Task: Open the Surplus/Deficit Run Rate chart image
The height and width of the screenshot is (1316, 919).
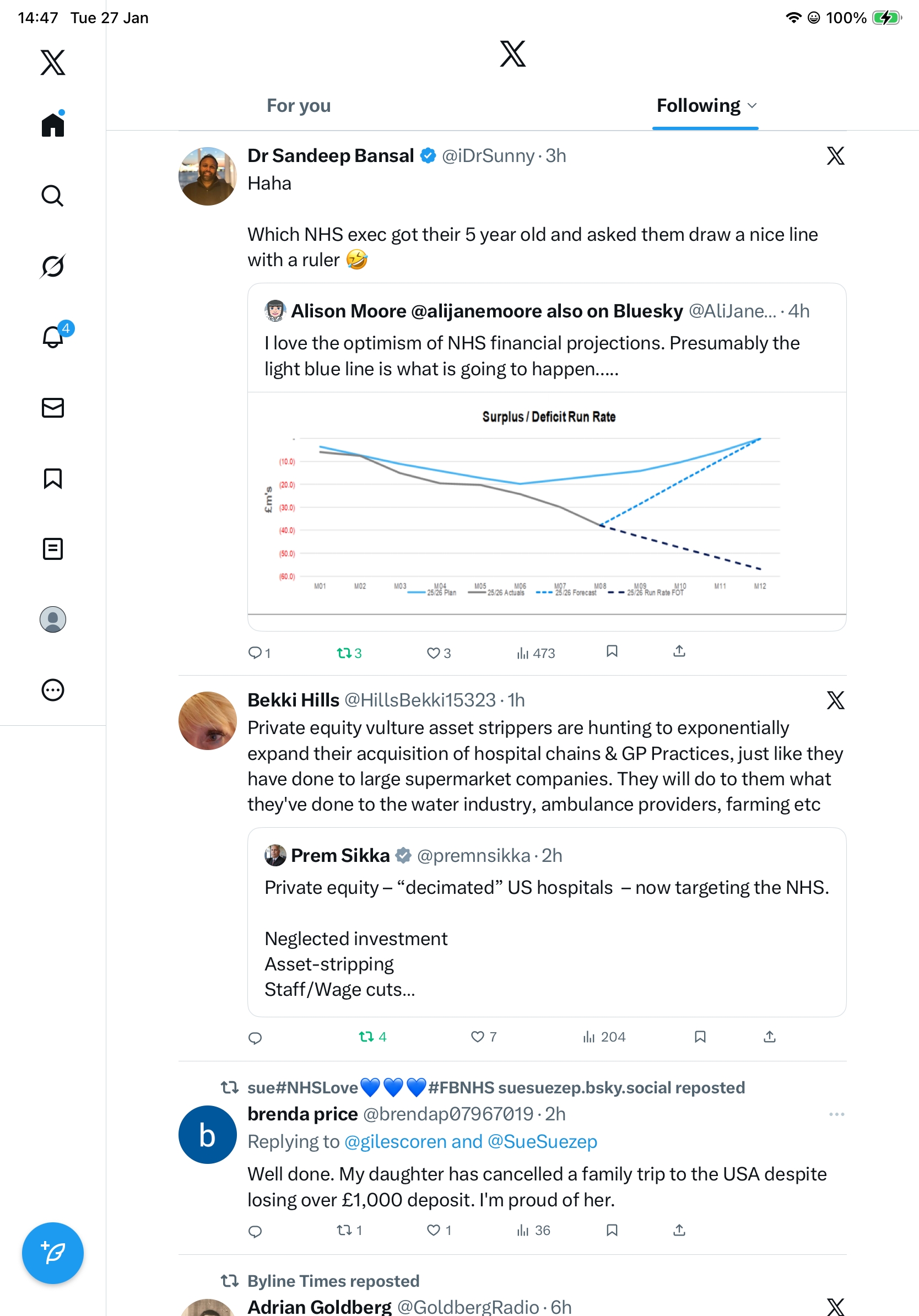Action: 547,503
